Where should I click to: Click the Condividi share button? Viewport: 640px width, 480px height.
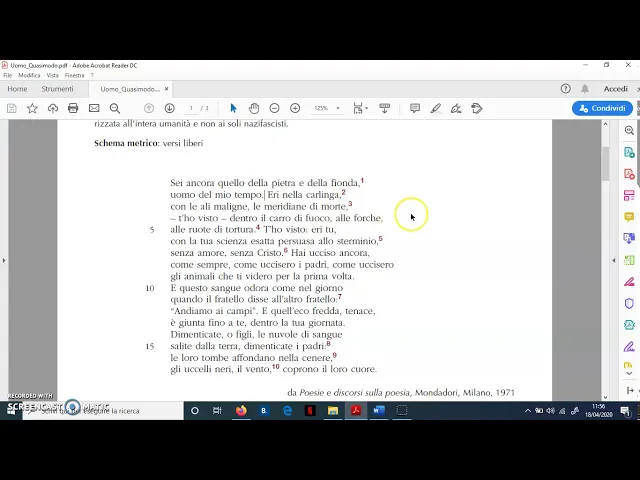tap(602, 108)
